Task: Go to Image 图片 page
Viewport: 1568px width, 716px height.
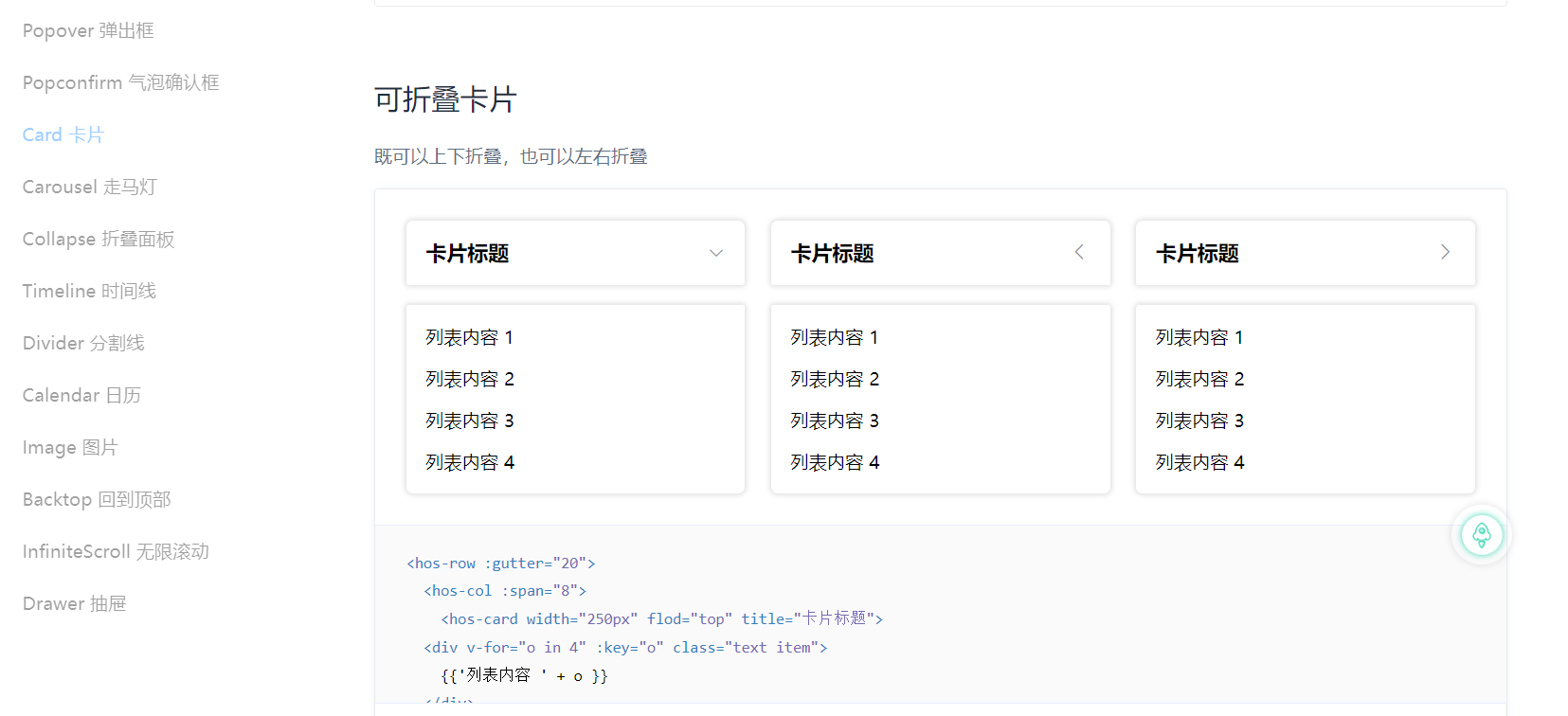Action: pos(70,448)
